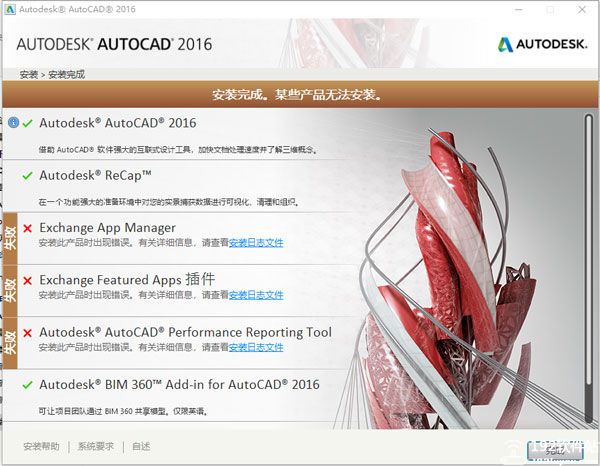Viewport: 600px width, 466px height.
Task: Open install log link under Performance Reporting Tool
Action: (x=256, y=347)
